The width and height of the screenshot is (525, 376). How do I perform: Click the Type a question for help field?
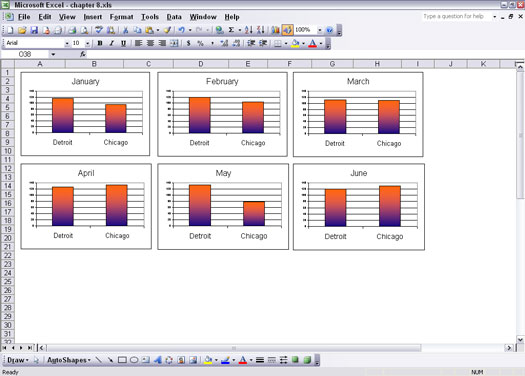pyautogui.click(x=457, y=16)
